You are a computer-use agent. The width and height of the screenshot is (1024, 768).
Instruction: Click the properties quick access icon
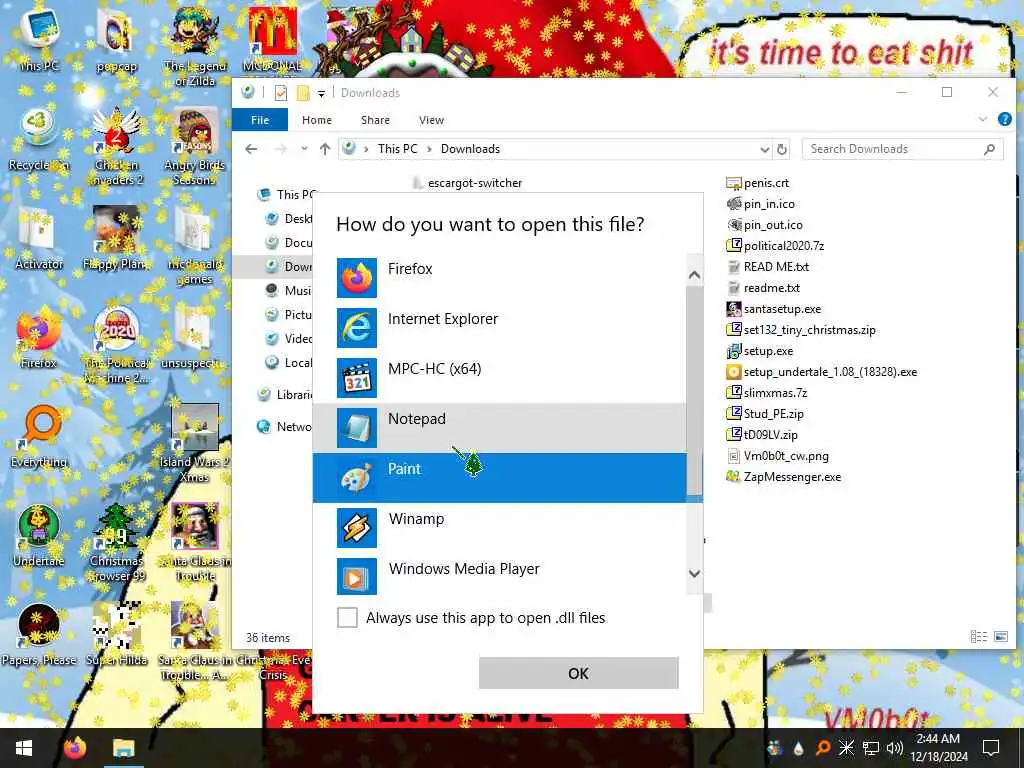(281, 93)
